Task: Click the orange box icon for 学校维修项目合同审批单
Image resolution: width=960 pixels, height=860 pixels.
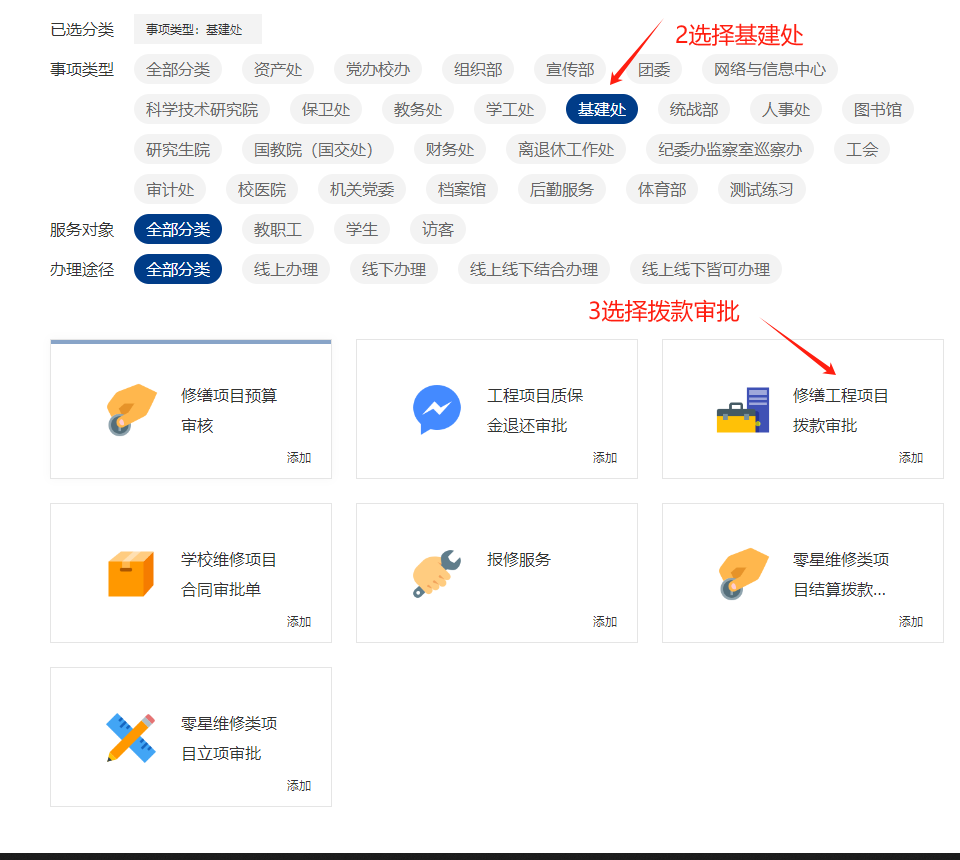Action: 131,574
